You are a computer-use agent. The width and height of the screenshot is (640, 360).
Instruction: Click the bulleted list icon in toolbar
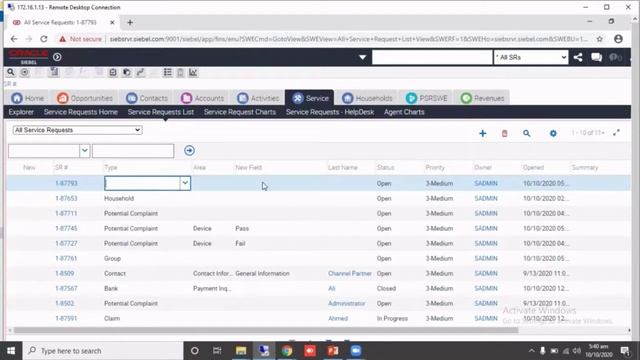coord(167,72)
